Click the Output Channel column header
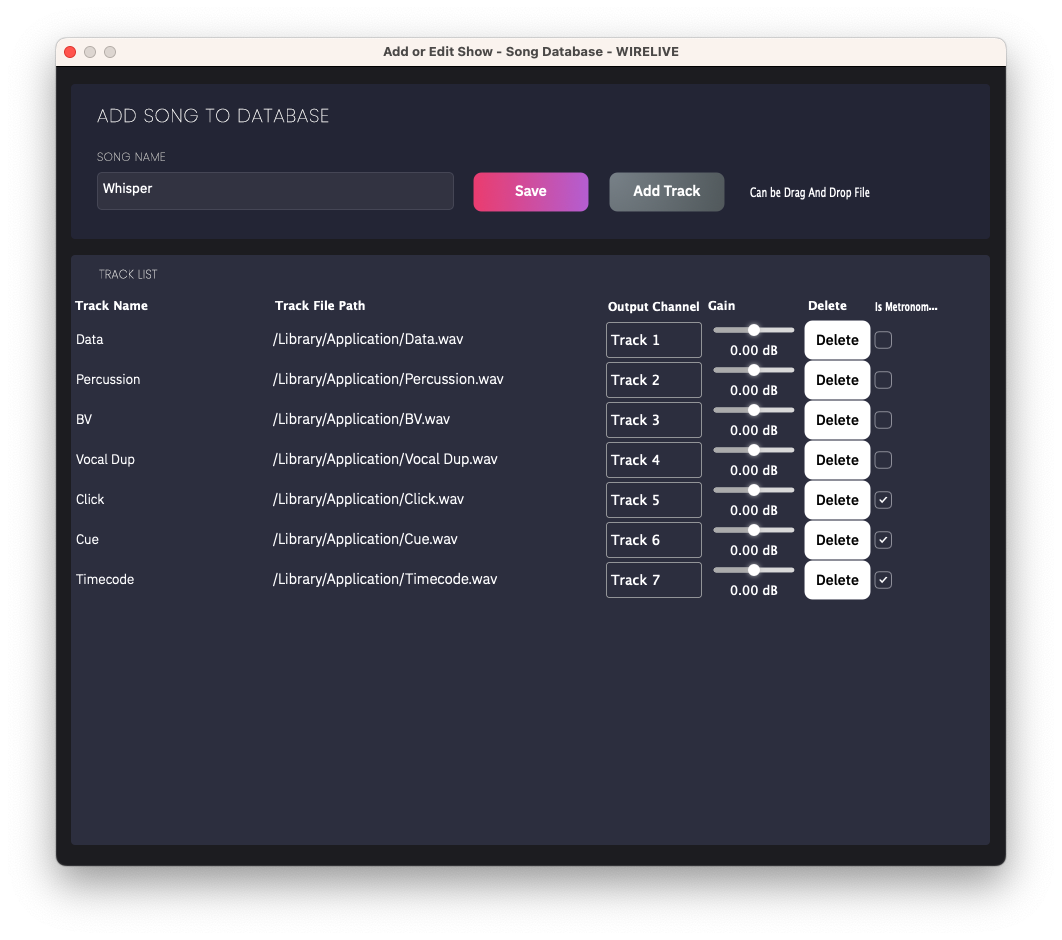1062x940 pixels. pos(653,306)
